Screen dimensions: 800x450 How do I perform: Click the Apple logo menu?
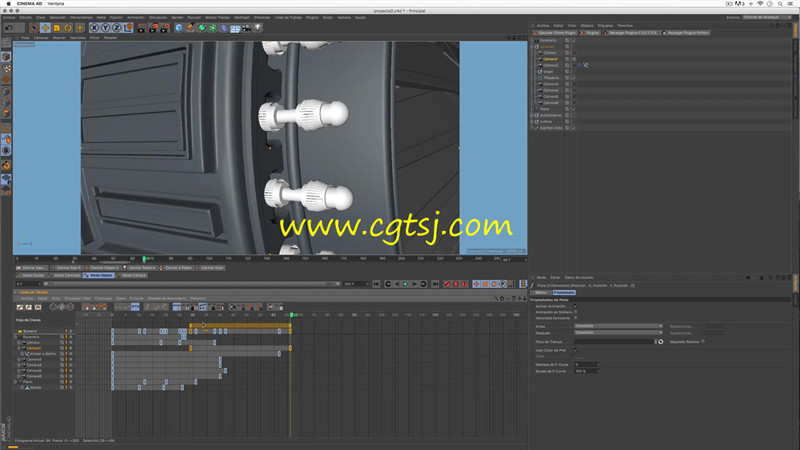[8, 4]
